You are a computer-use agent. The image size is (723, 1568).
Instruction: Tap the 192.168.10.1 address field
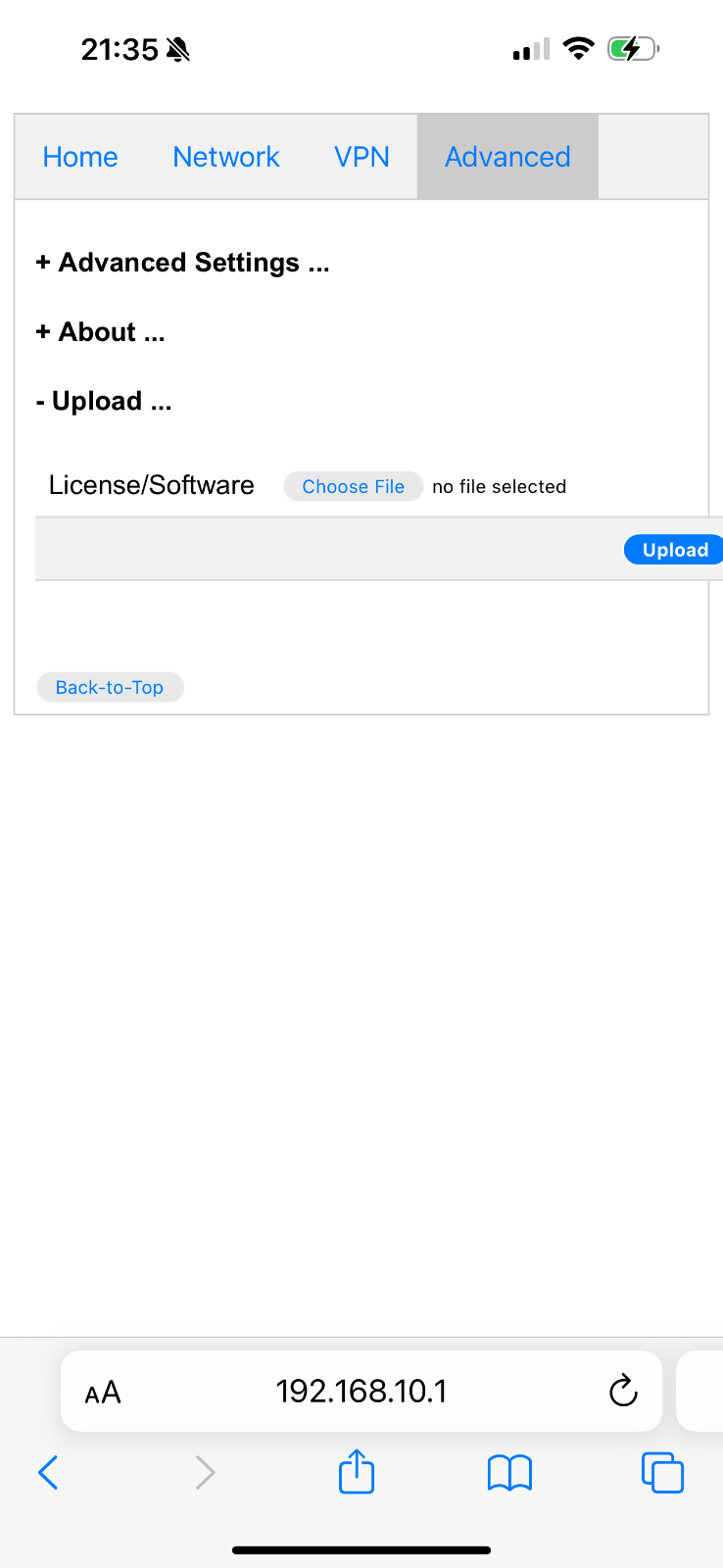pyautogui.click(x=361, y=1391)
